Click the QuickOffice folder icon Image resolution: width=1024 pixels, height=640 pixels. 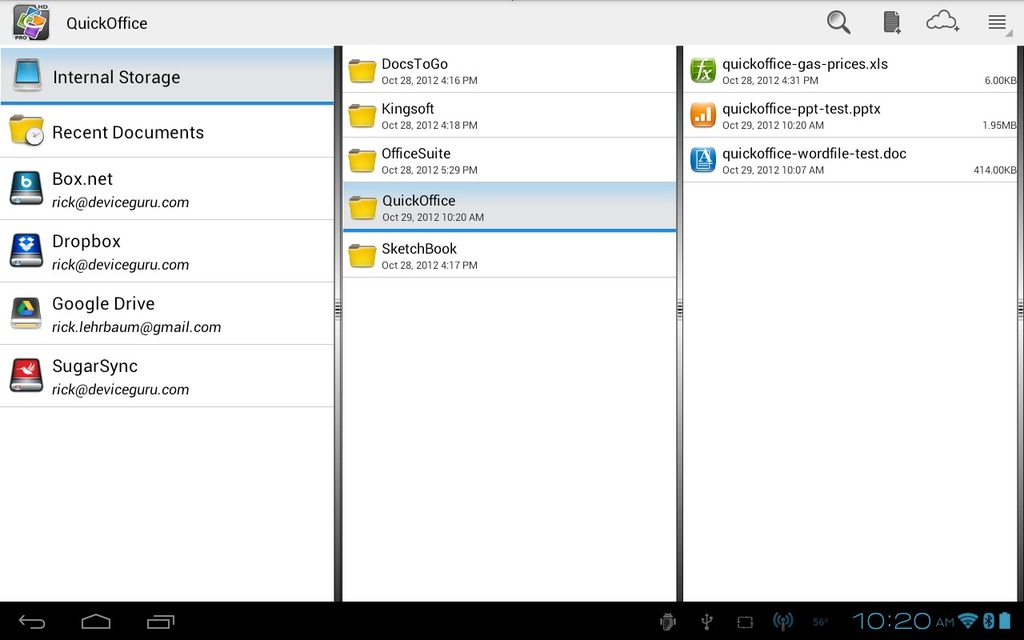(362, 208)
